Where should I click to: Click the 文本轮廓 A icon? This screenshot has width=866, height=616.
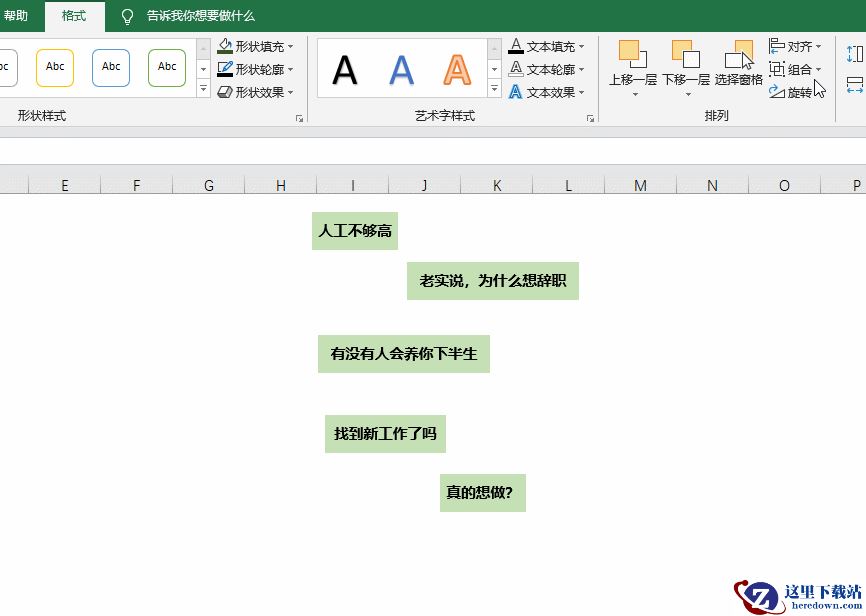pos(516,69)
